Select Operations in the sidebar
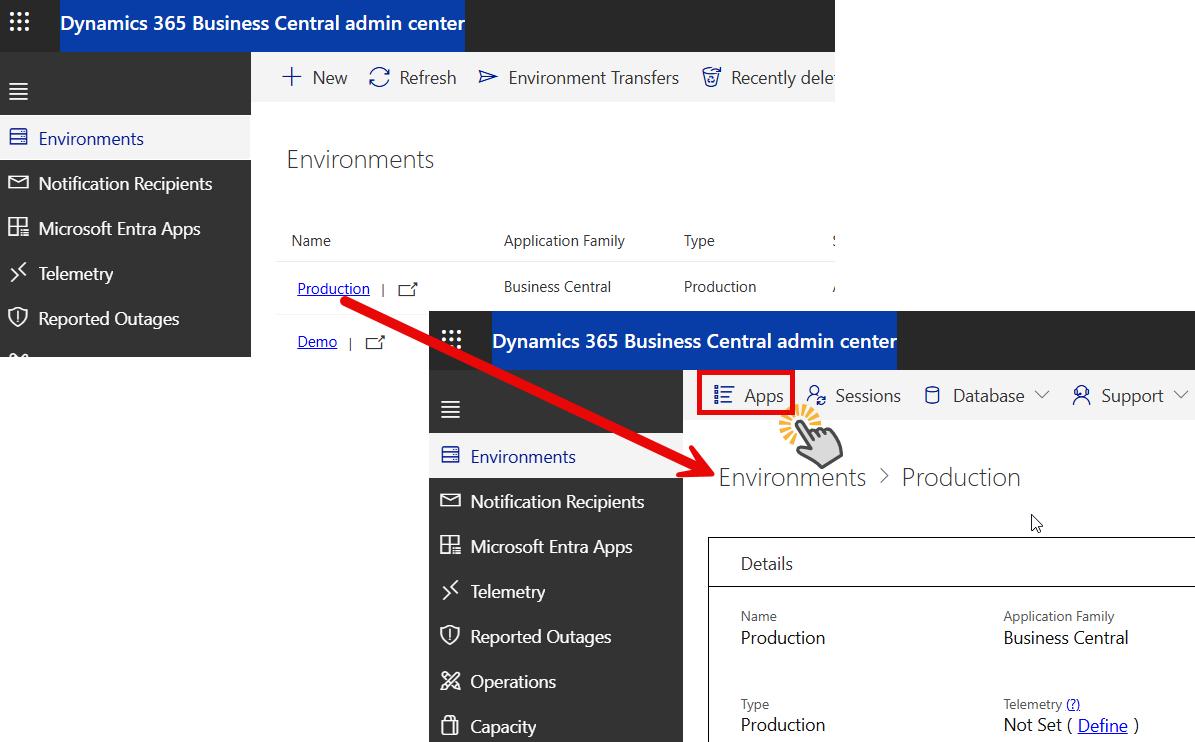This screenshot has height=742, width=1195. (x=512, y=682)
